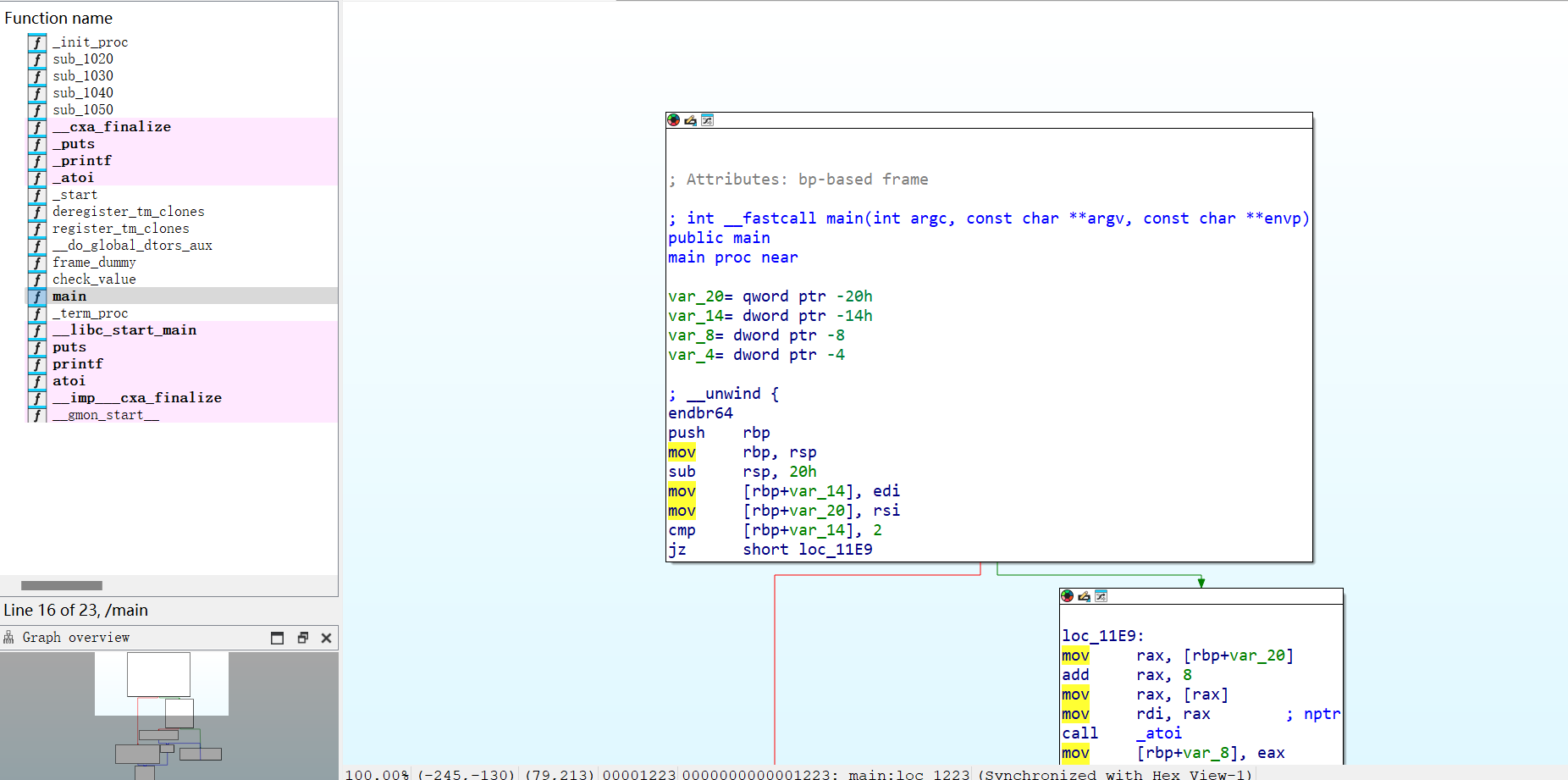Click edit icon on loc_11E9 block header

[1085, 596]
